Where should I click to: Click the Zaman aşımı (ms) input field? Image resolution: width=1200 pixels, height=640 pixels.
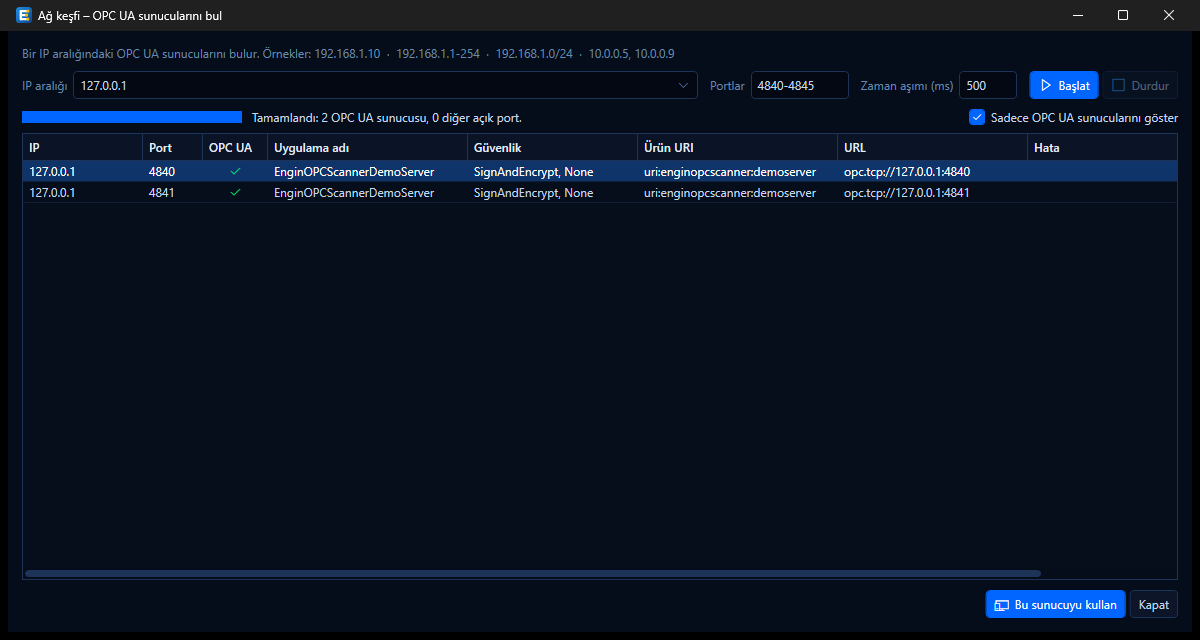[988, 86]
